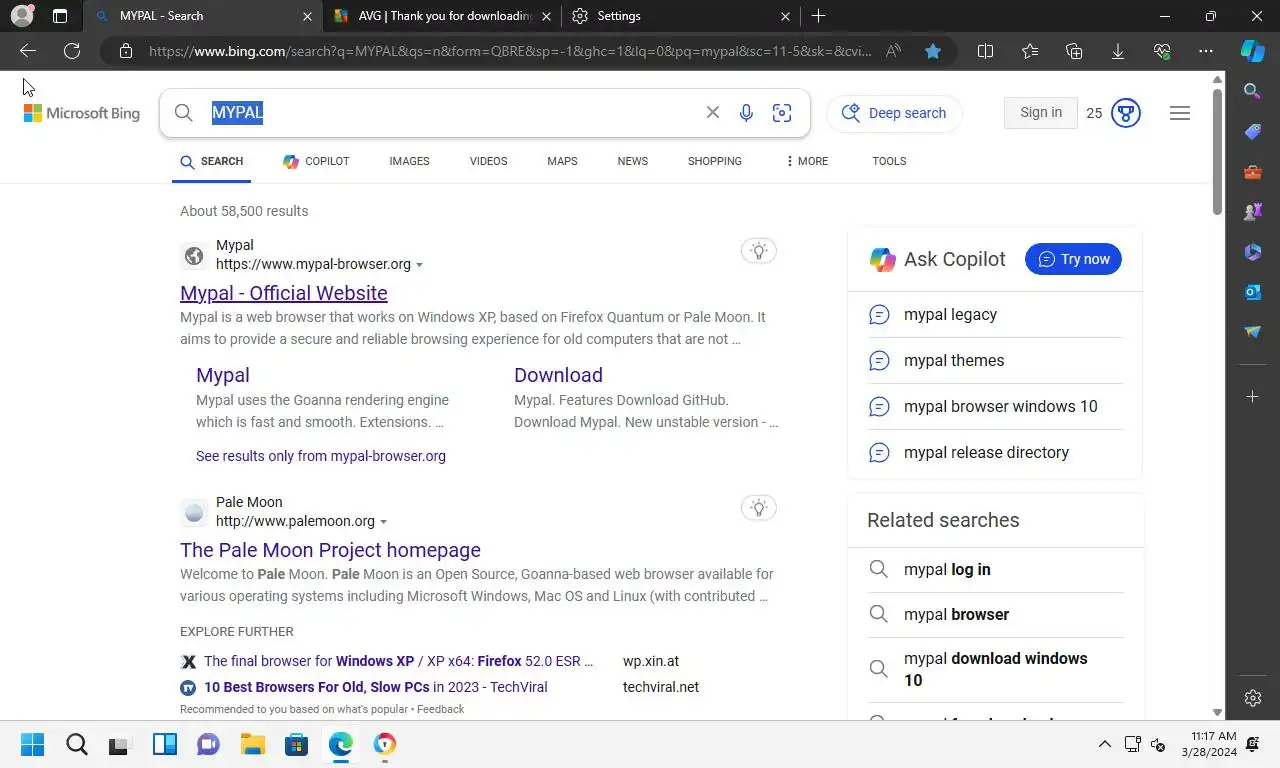This screenshot has width=1280, height=768.
Task: Open sidebar settings gear
Action: pos(1253,698)
